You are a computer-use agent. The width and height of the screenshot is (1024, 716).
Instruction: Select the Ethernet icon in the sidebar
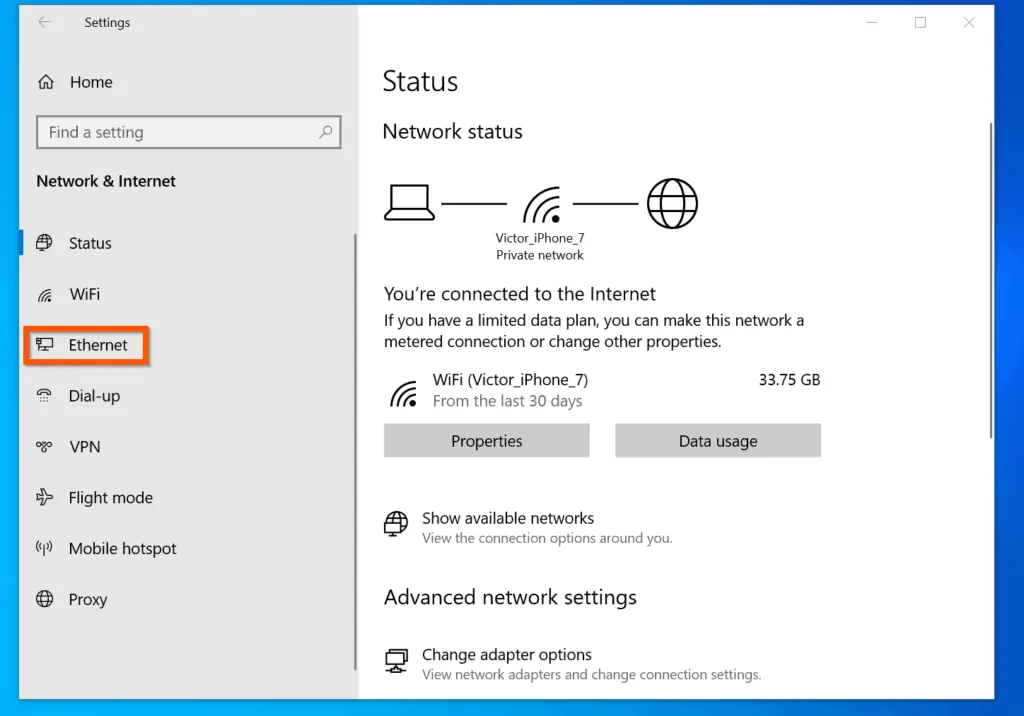point(45,344)
